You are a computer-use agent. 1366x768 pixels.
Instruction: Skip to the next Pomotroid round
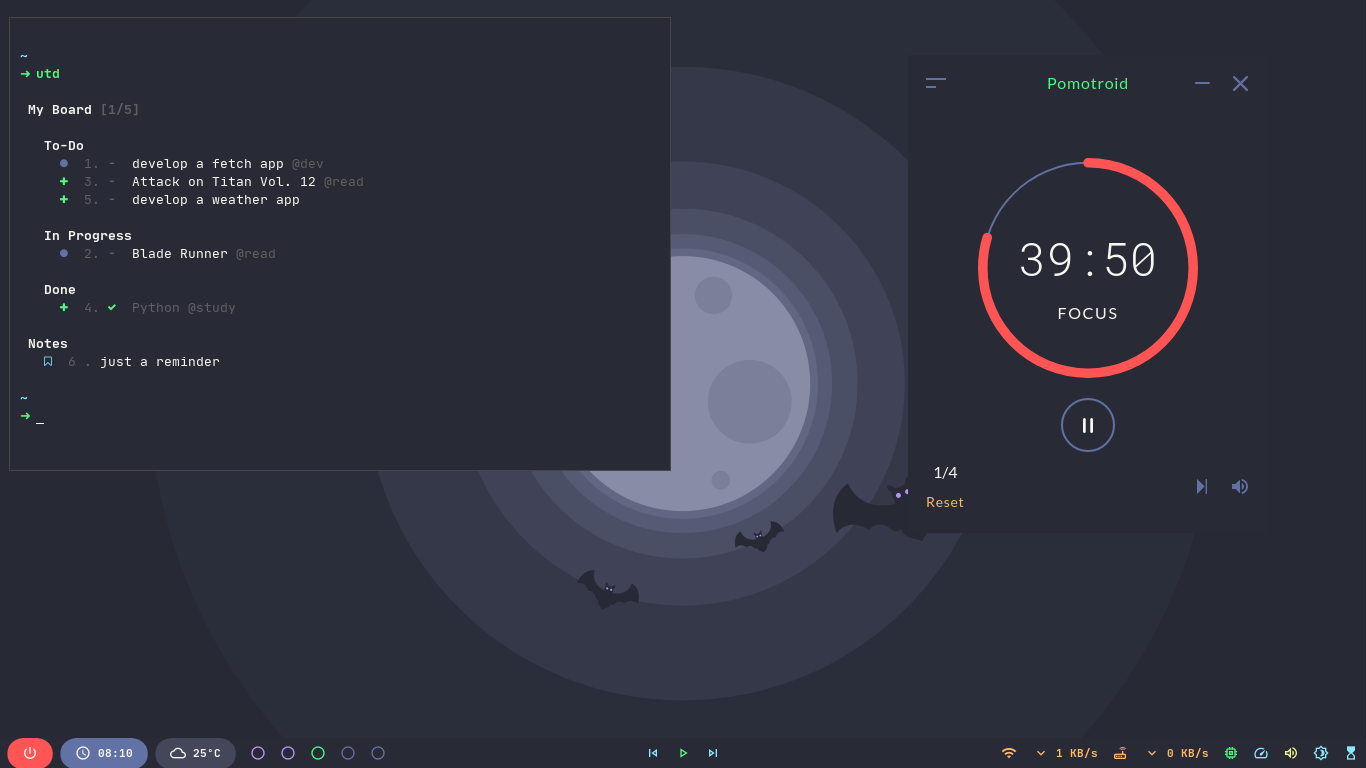coord(1202,486)
